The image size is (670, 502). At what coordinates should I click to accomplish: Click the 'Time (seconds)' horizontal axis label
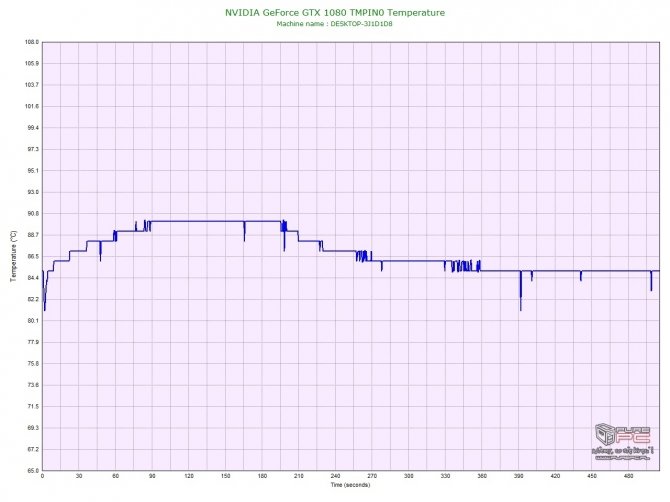(350, 485)
